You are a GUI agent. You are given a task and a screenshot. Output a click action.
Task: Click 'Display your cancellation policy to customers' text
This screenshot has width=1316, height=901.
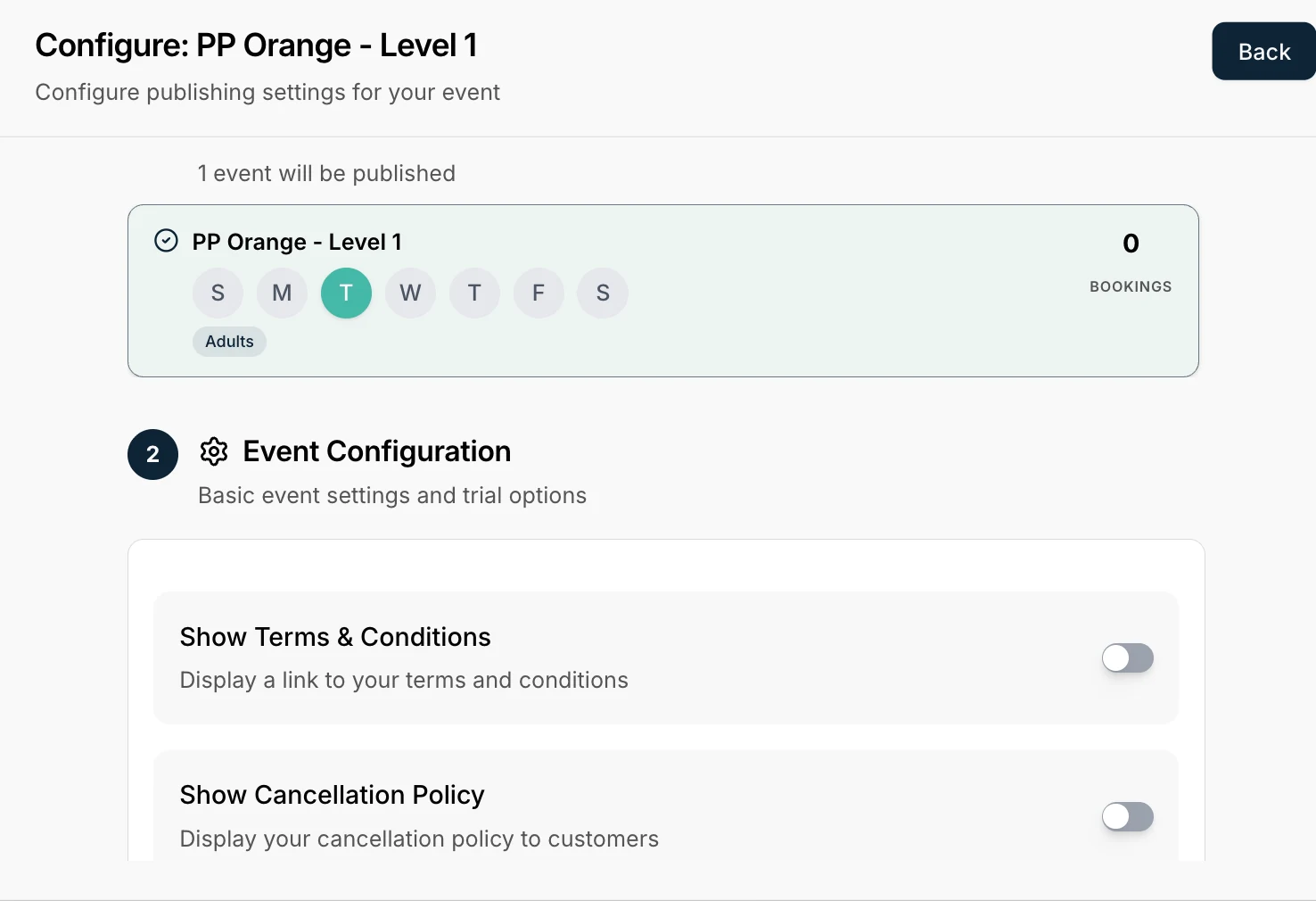click(419, 839)
